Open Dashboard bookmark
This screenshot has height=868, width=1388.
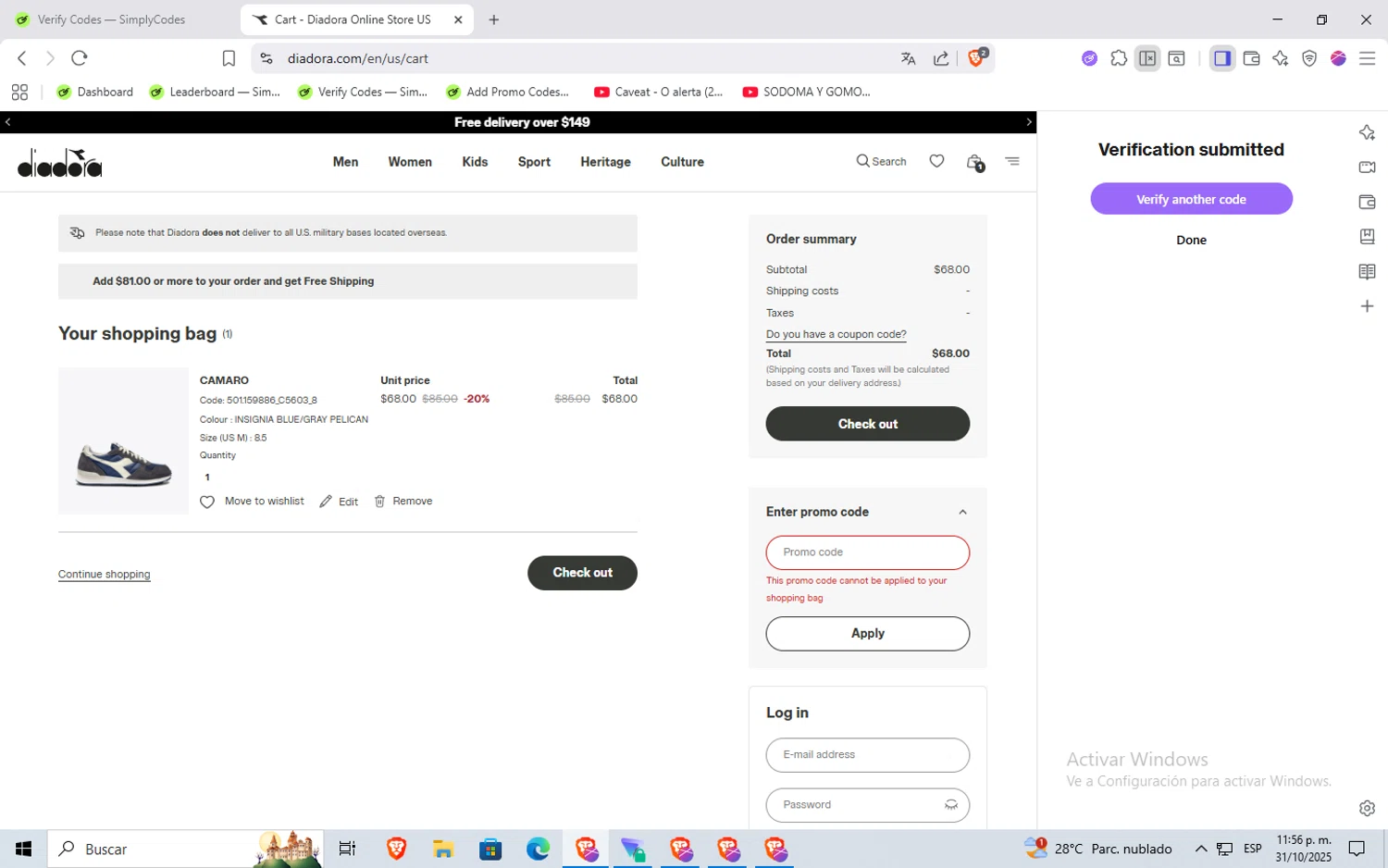tap(95, 92)
